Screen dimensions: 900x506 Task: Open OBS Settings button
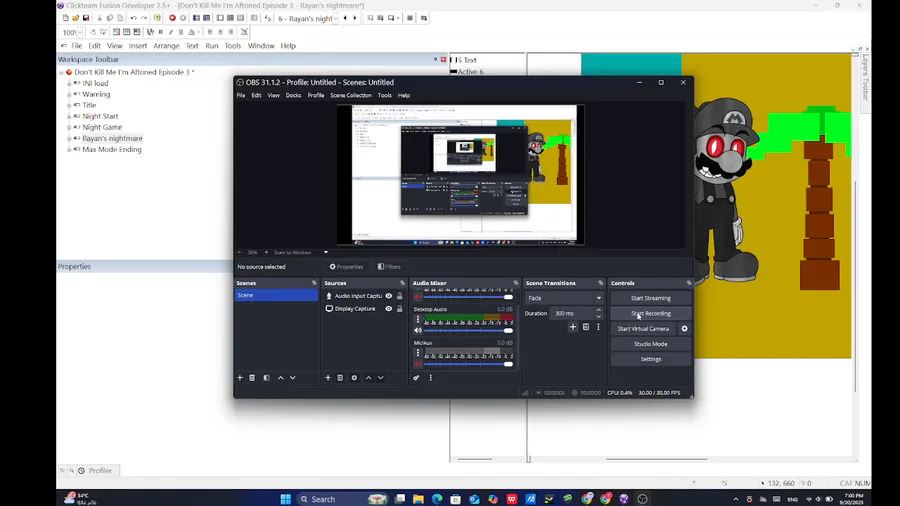click(x=650, y=359)
